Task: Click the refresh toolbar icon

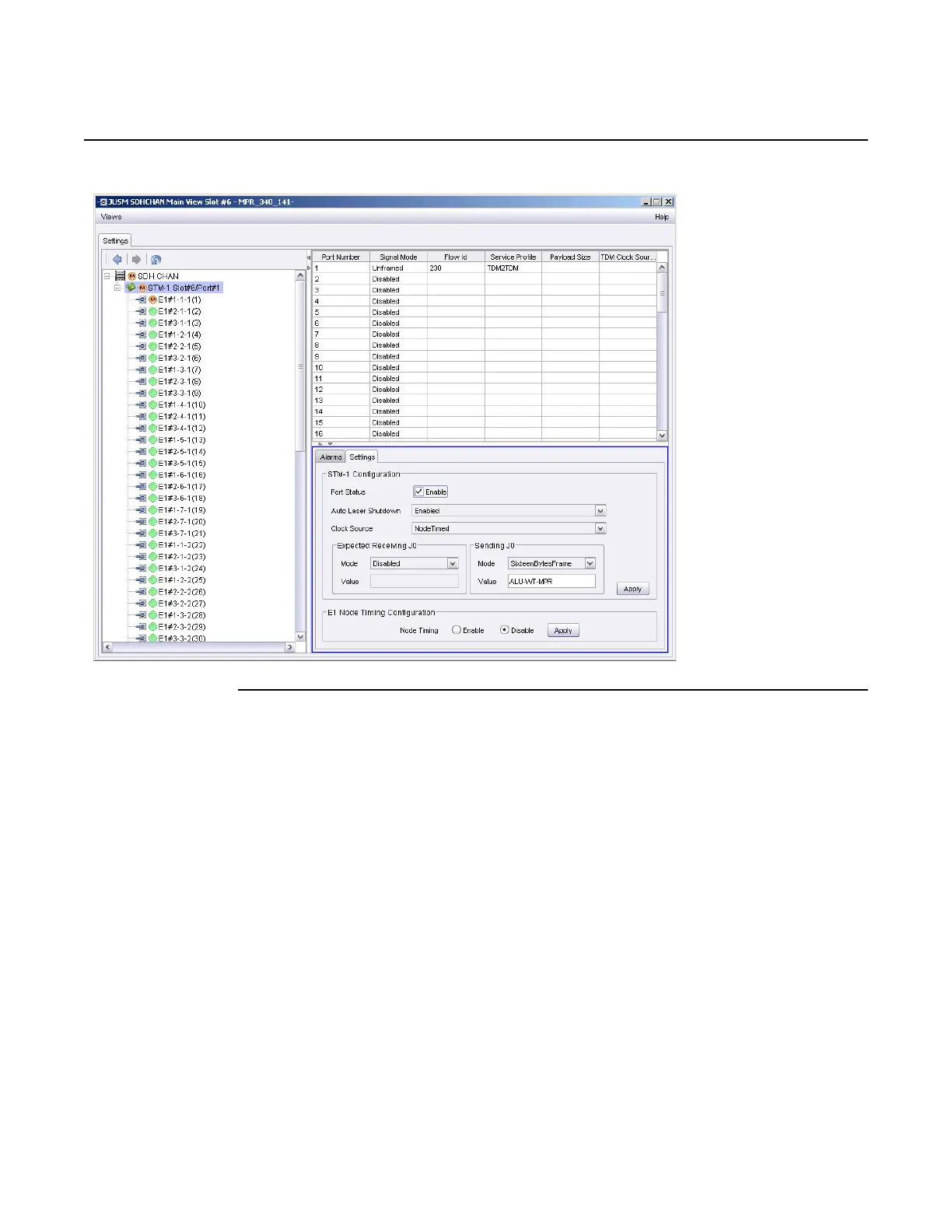Action: click(156, 260)
